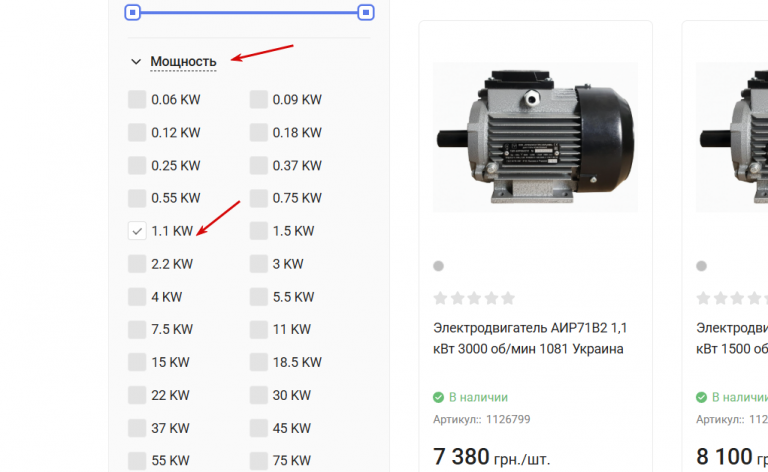The image size is (768, 472).
Task: Tick the 0.37 KW option
Action: pyautogui.click(x=259, y=165)
